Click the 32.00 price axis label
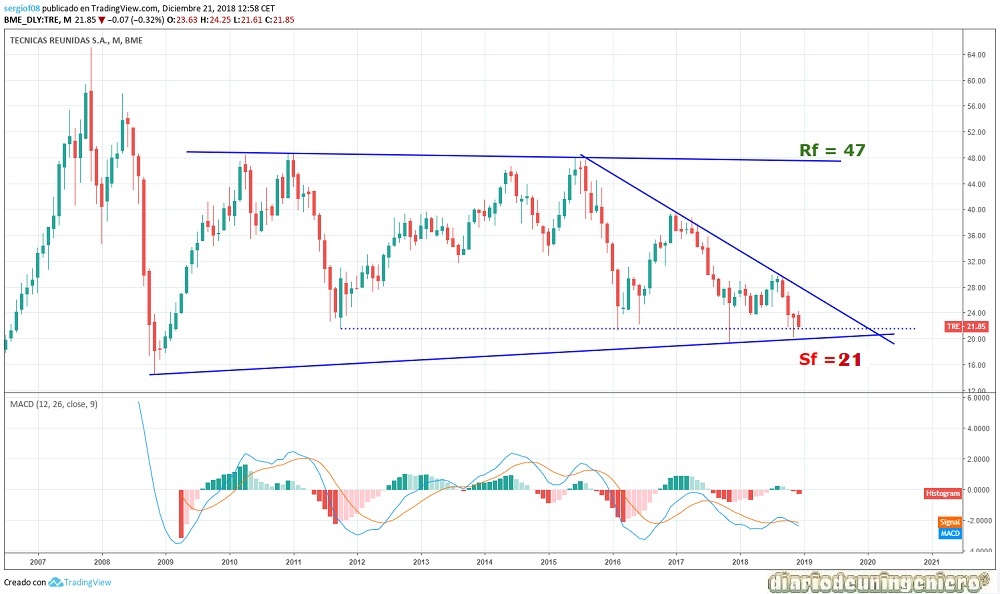 tap(976, 262)
